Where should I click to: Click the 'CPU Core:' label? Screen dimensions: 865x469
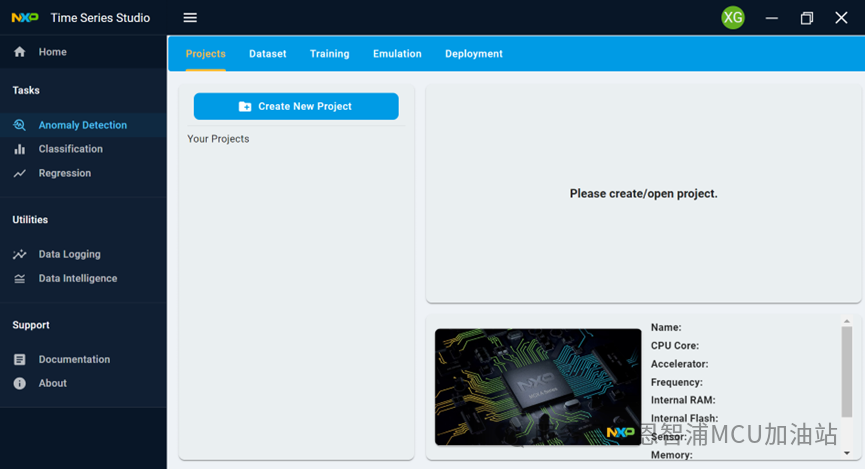tap(675, 346)
